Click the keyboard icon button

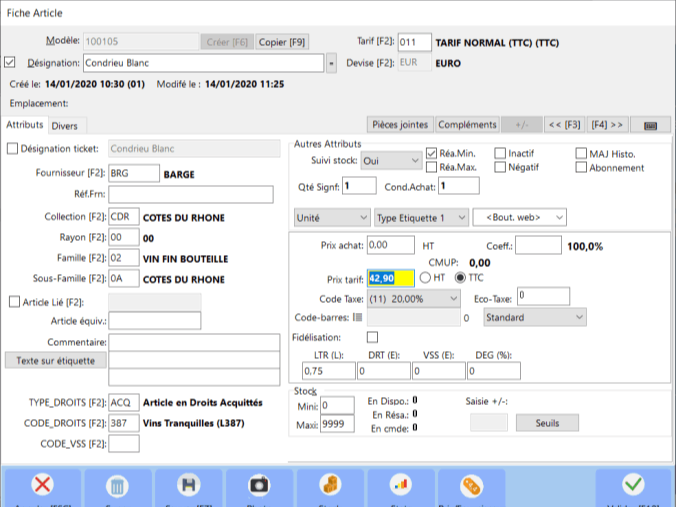click(650, 125)
